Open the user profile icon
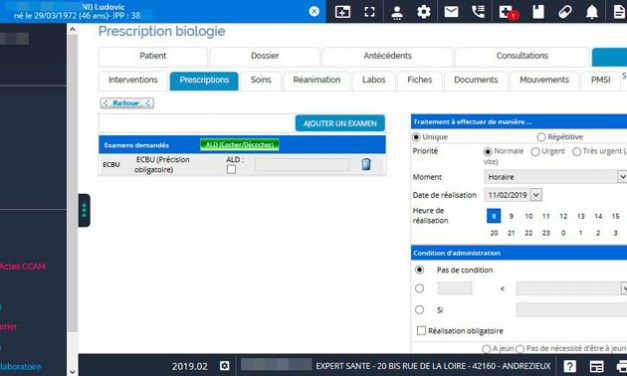Image resolution: width=627 pixels, height=376 pixels. [397, 12]
